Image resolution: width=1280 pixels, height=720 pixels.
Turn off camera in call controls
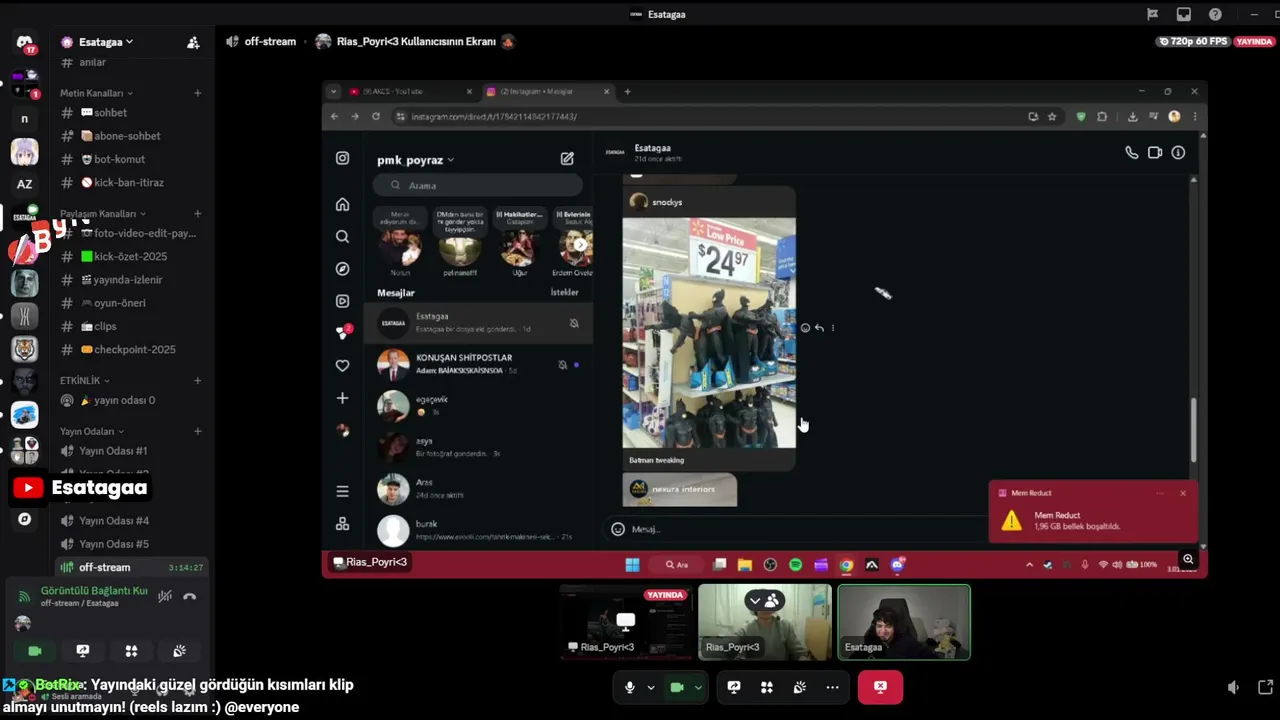click(676, 687)
